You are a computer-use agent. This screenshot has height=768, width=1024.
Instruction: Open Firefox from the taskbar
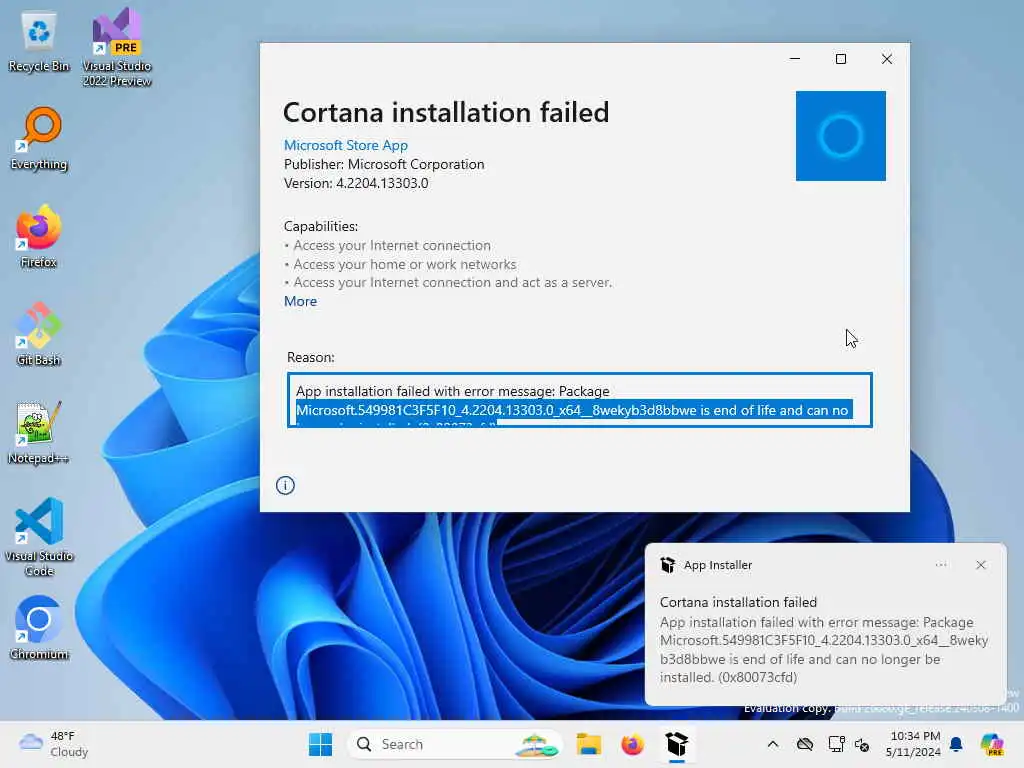(x=632, y=744)
